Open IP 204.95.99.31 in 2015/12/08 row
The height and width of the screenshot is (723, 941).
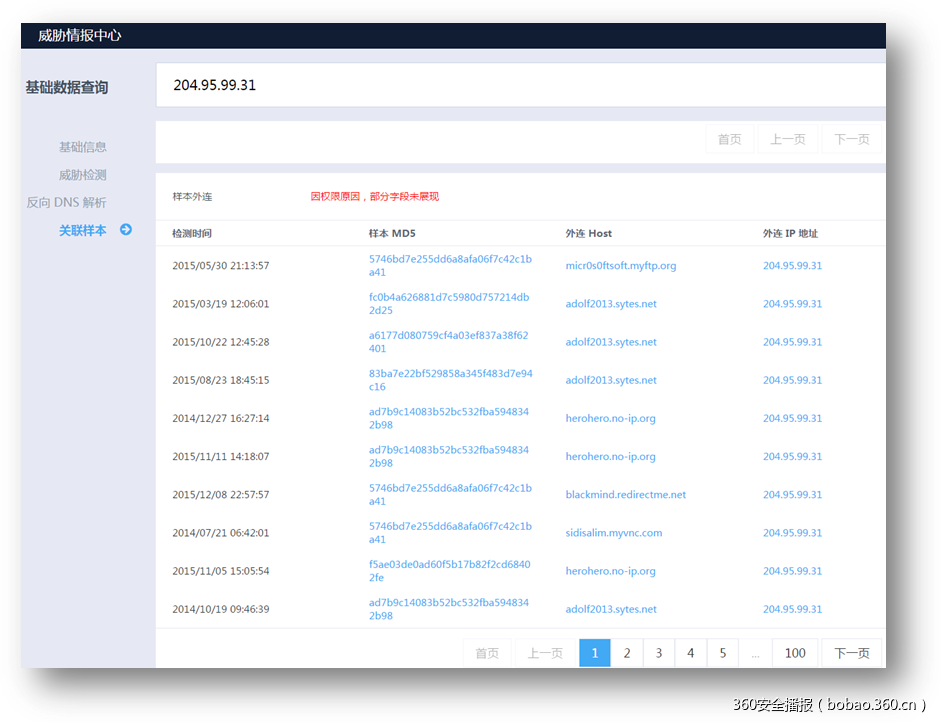792,494
